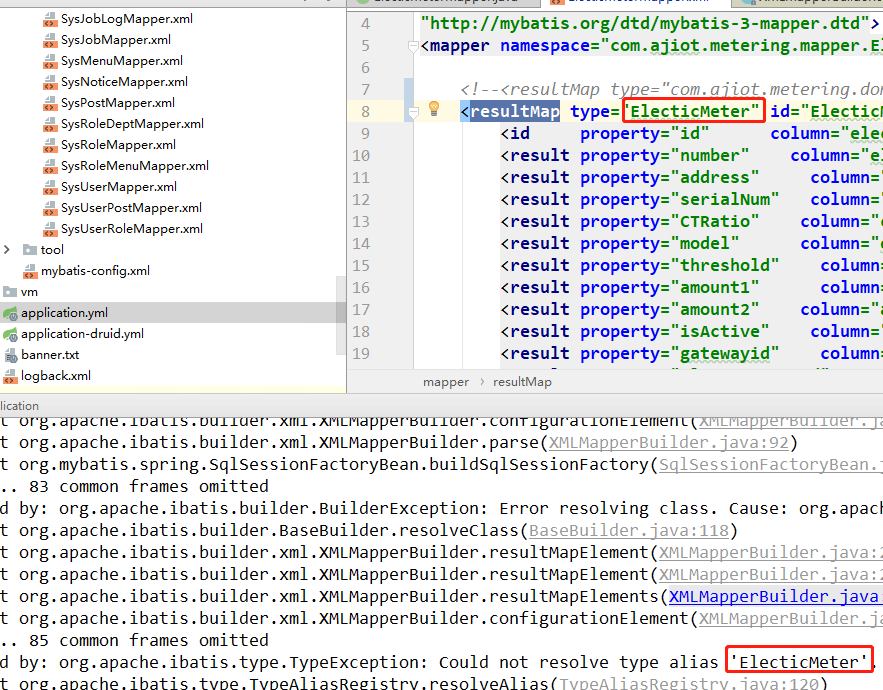The image size is (883, 690).
Task: Open the BaseBuilder.java:118 stack trace link
Action: 628,531
